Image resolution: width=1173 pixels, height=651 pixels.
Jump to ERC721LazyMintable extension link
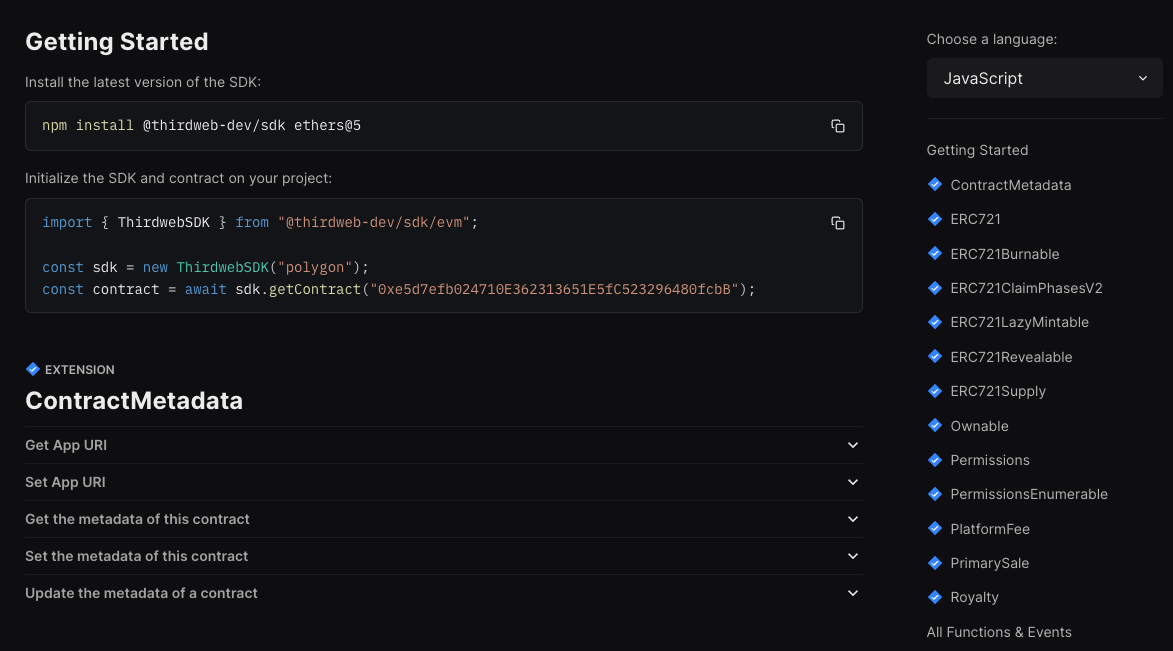[x=1020, y=323]
